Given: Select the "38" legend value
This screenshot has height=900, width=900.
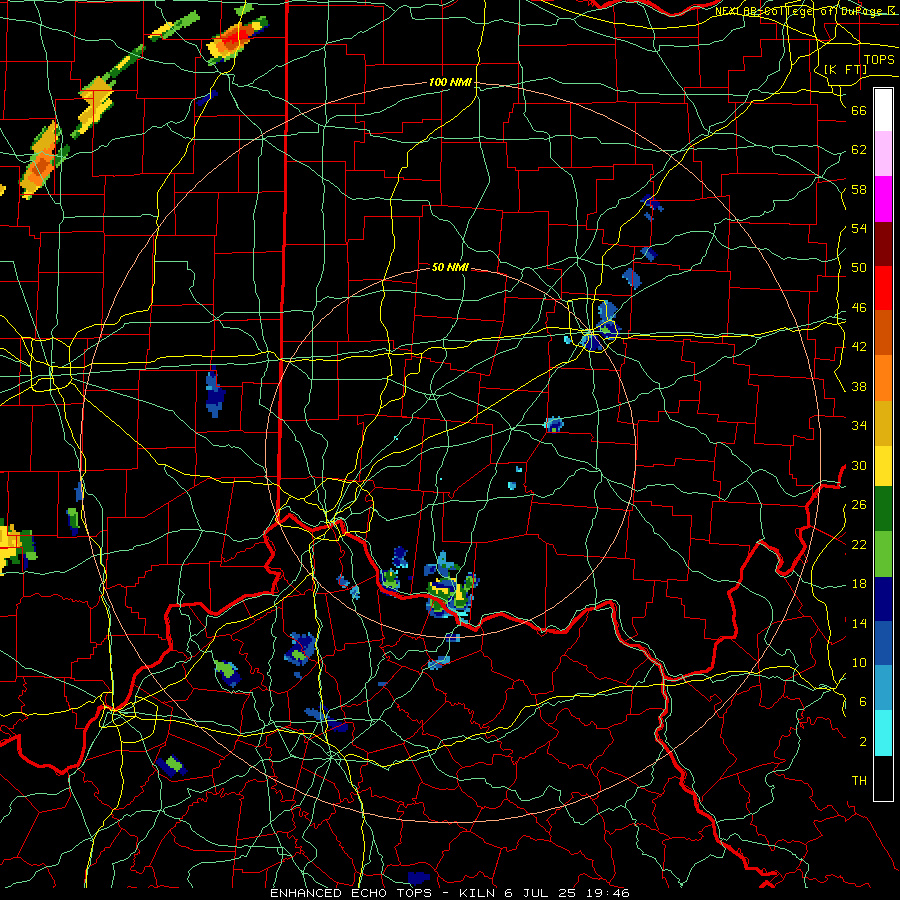Looking at the screenshot, I should click(x=859, y=386).
